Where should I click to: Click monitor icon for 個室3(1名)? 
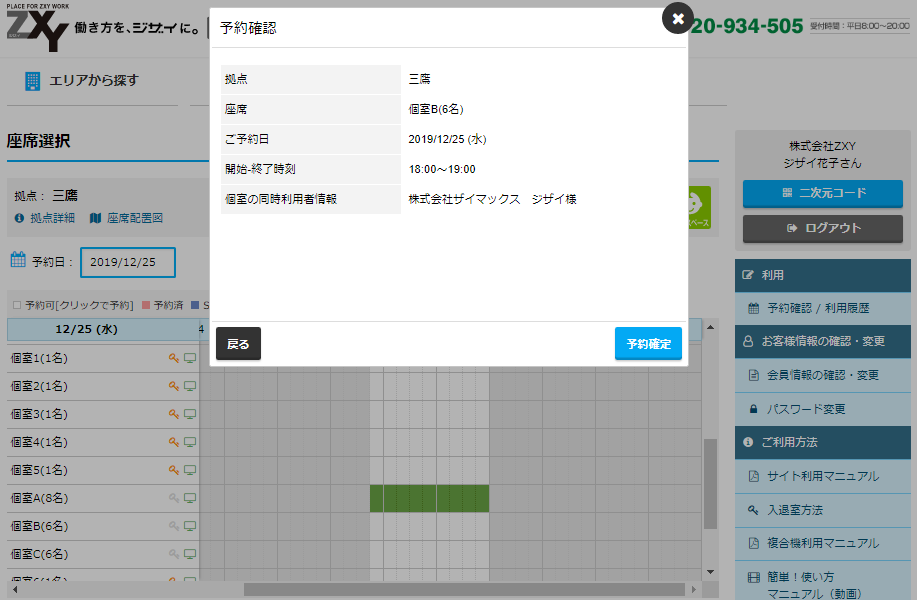190,414
